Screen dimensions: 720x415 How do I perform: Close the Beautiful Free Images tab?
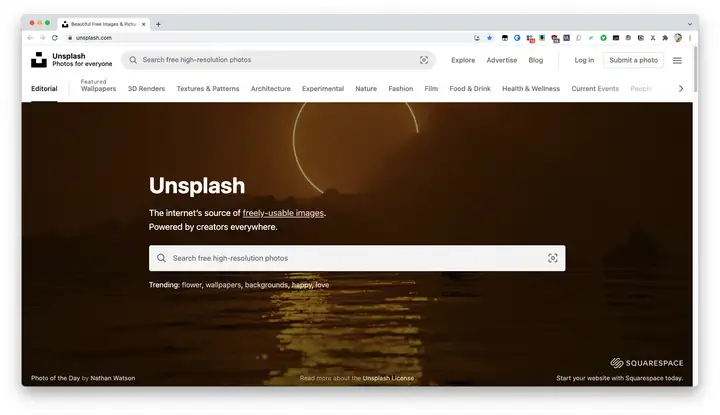tap(144, 24)
